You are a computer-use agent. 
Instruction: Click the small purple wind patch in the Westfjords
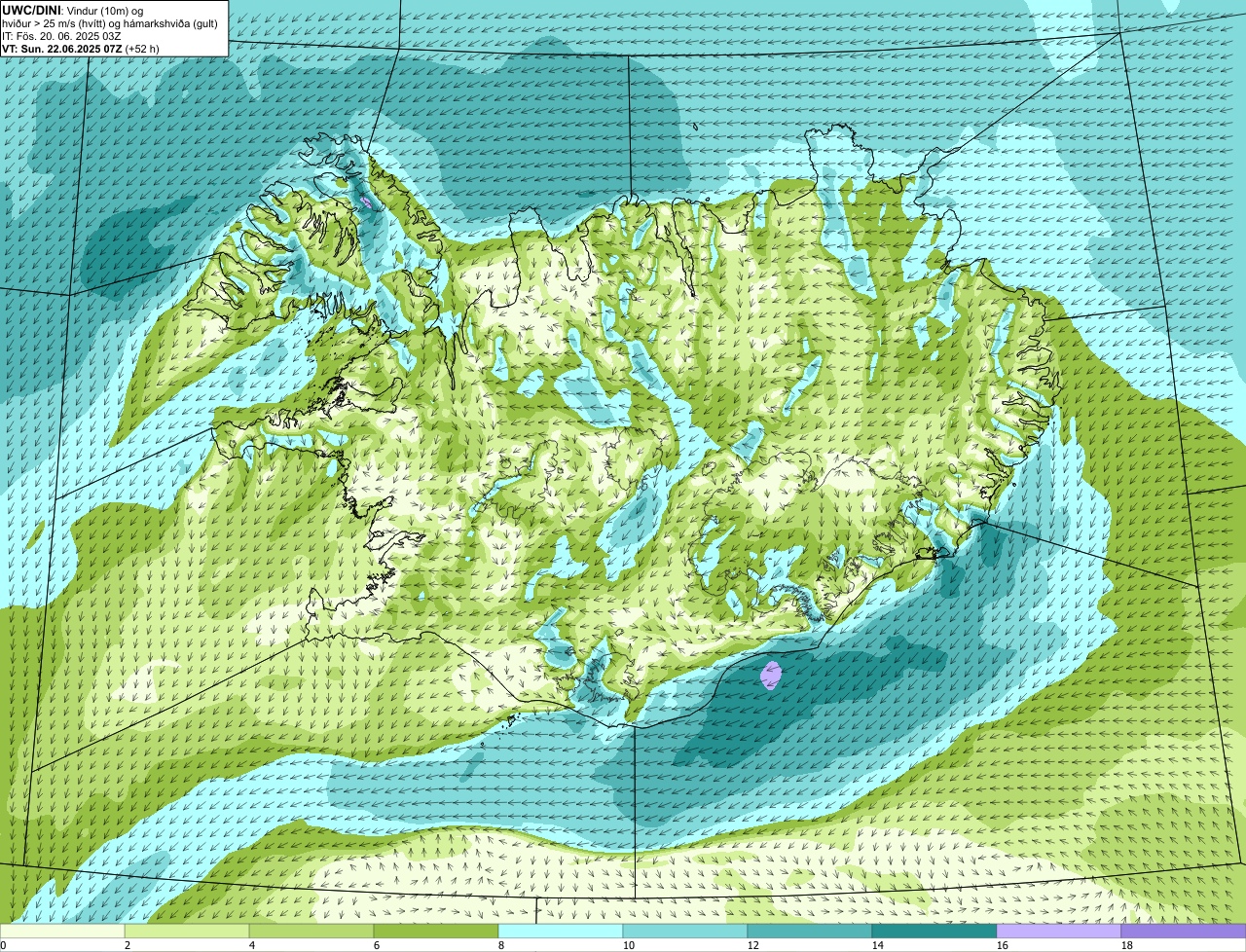click(x=365, y=201)
